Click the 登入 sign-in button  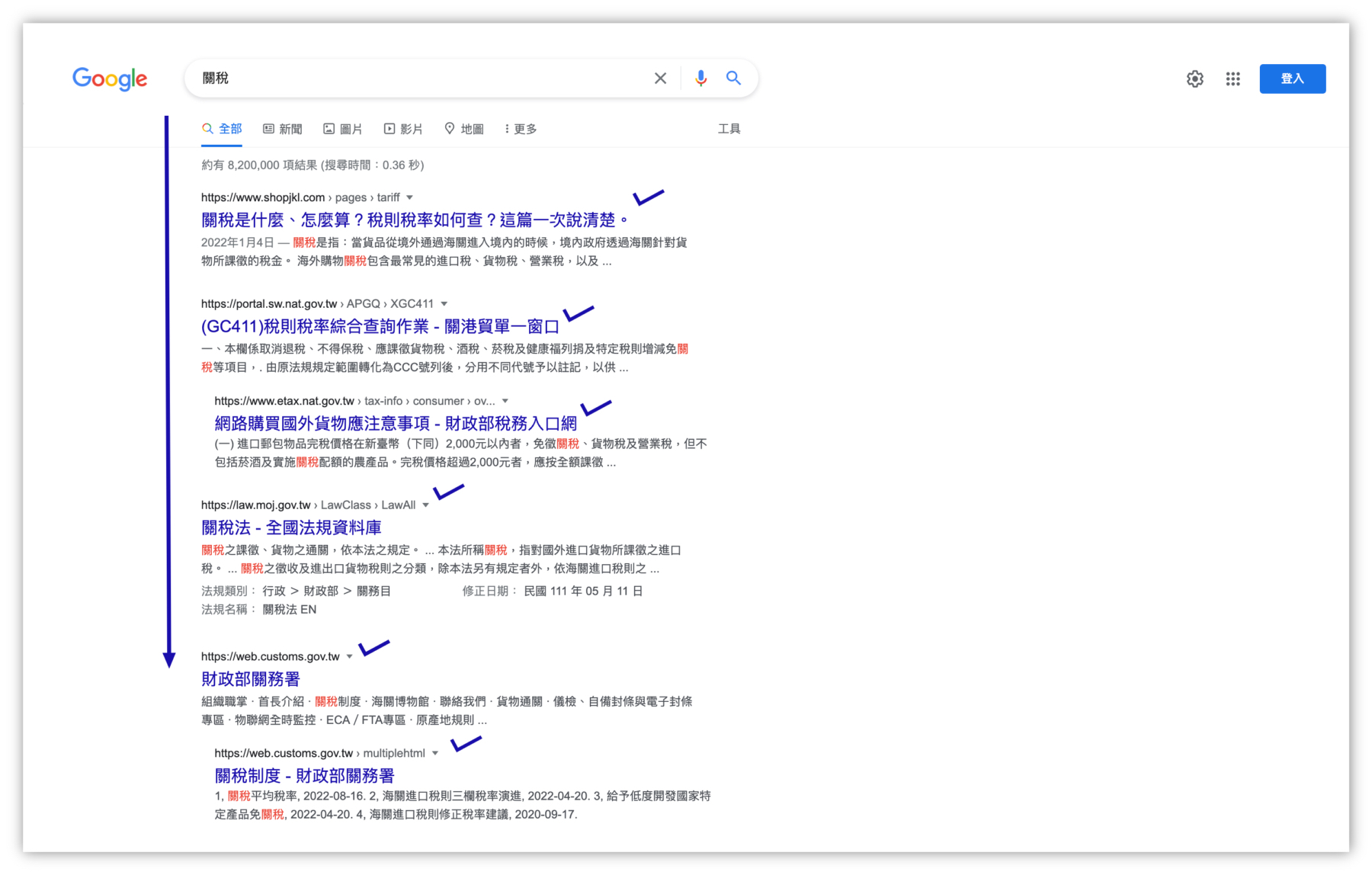[x=1292, y=79]
